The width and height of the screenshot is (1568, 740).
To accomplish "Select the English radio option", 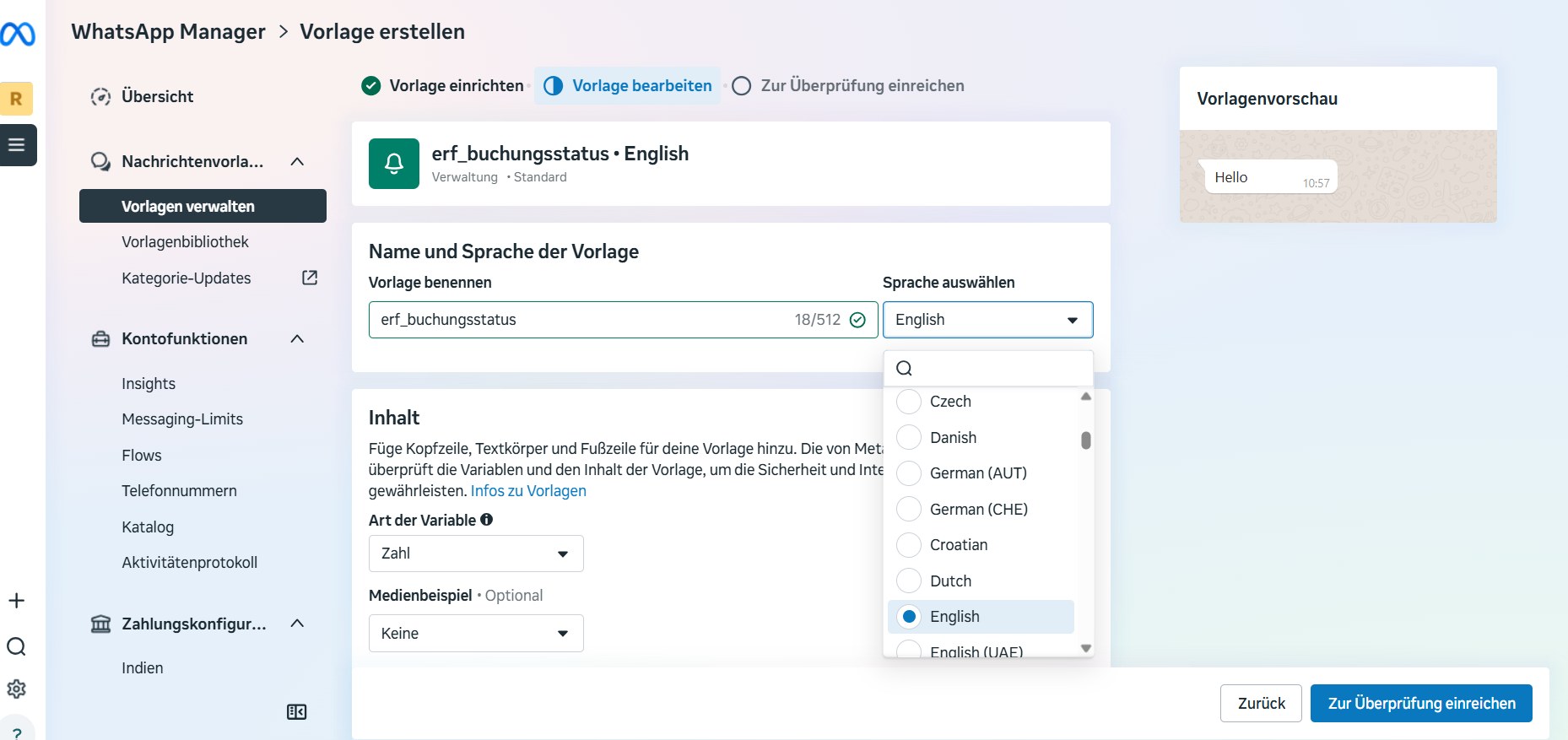I will 909,617.
